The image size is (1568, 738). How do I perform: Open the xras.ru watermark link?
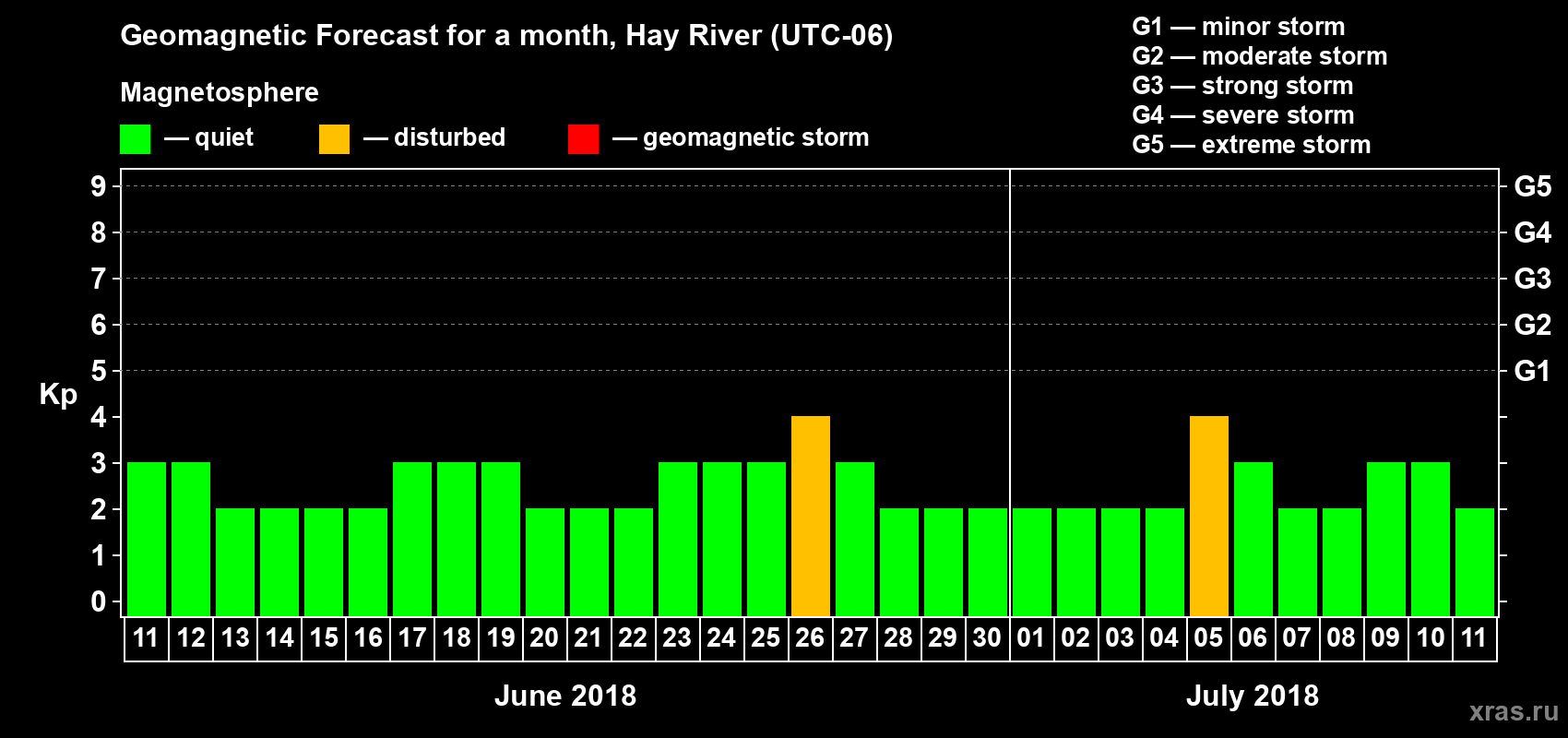(x=1513, y=711)
